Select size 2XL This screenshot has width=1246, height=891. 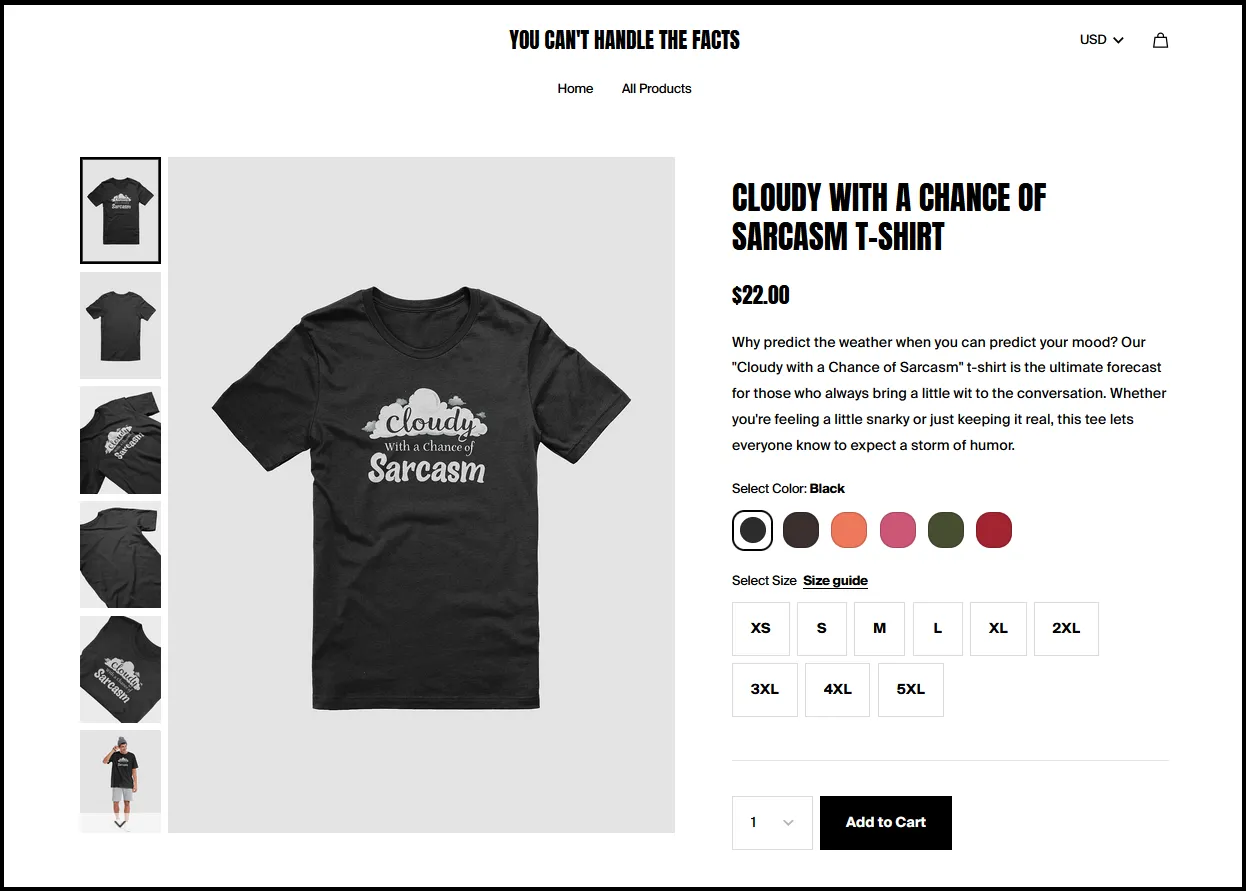tap(1066, 629)
